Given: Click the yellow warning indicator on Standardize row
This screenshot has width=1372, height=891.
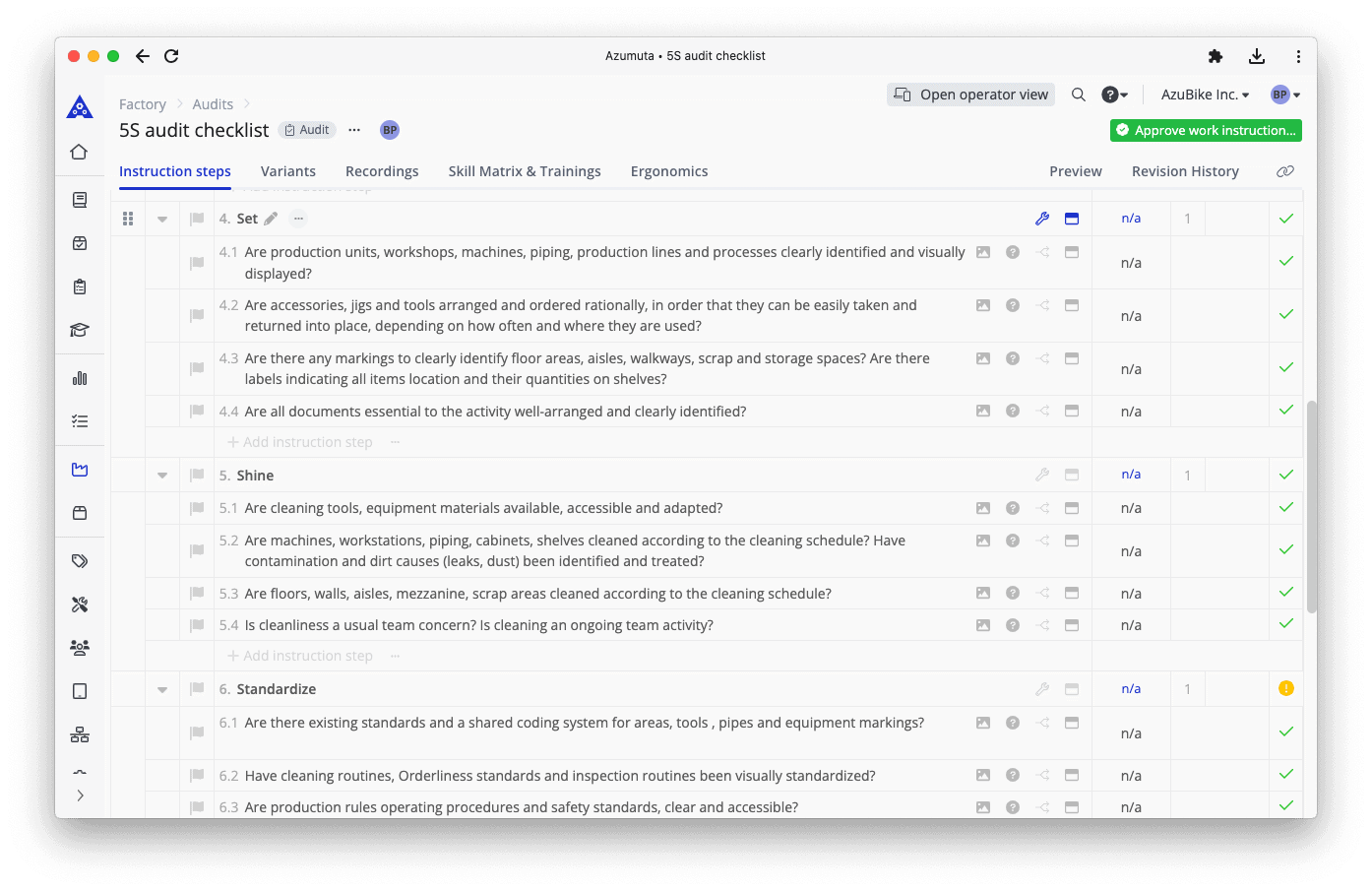Looking at the screenshot, I should pos(1285,688).
